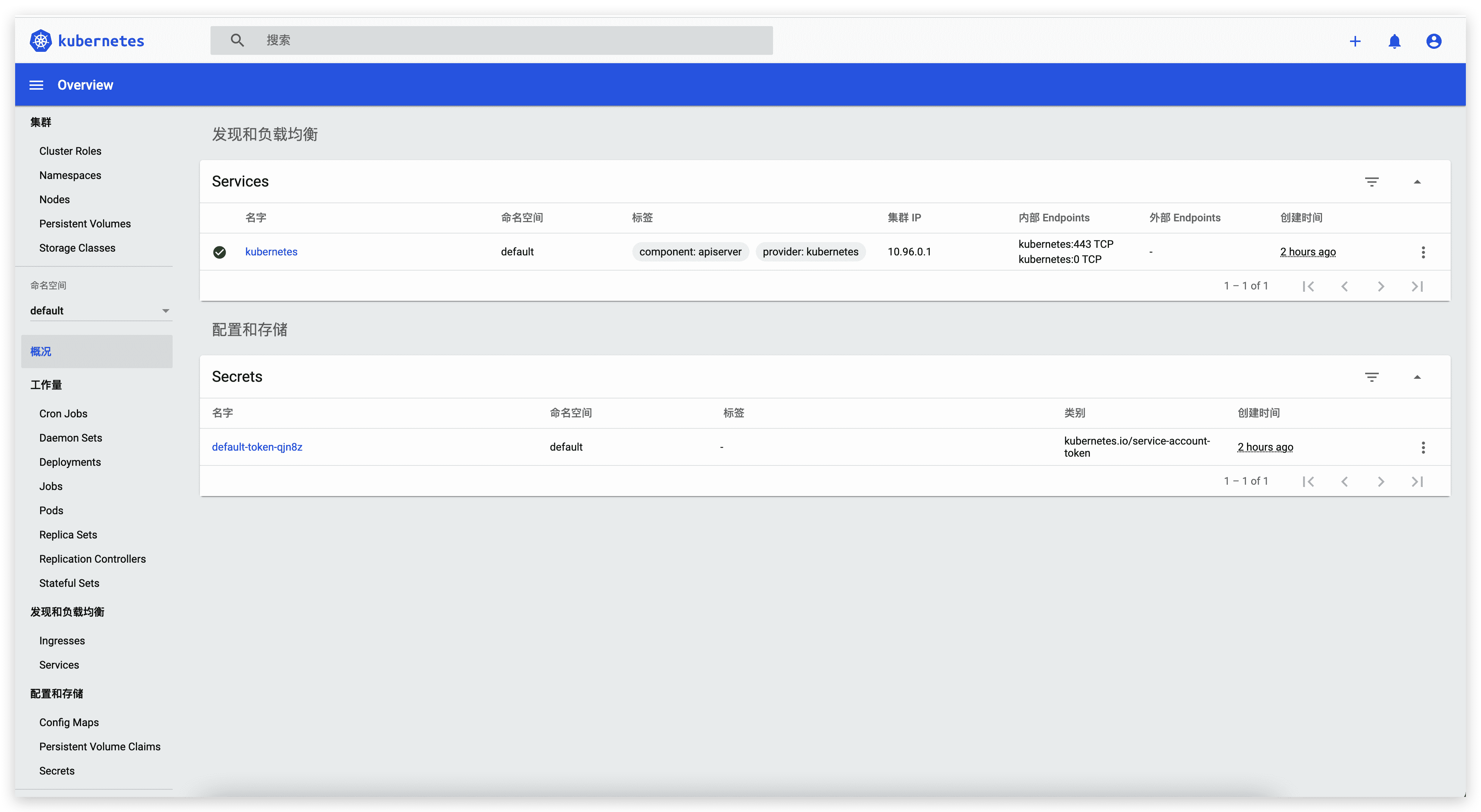
Task: Select Deployments in the sidebar
Action: [x=70, y=462]
